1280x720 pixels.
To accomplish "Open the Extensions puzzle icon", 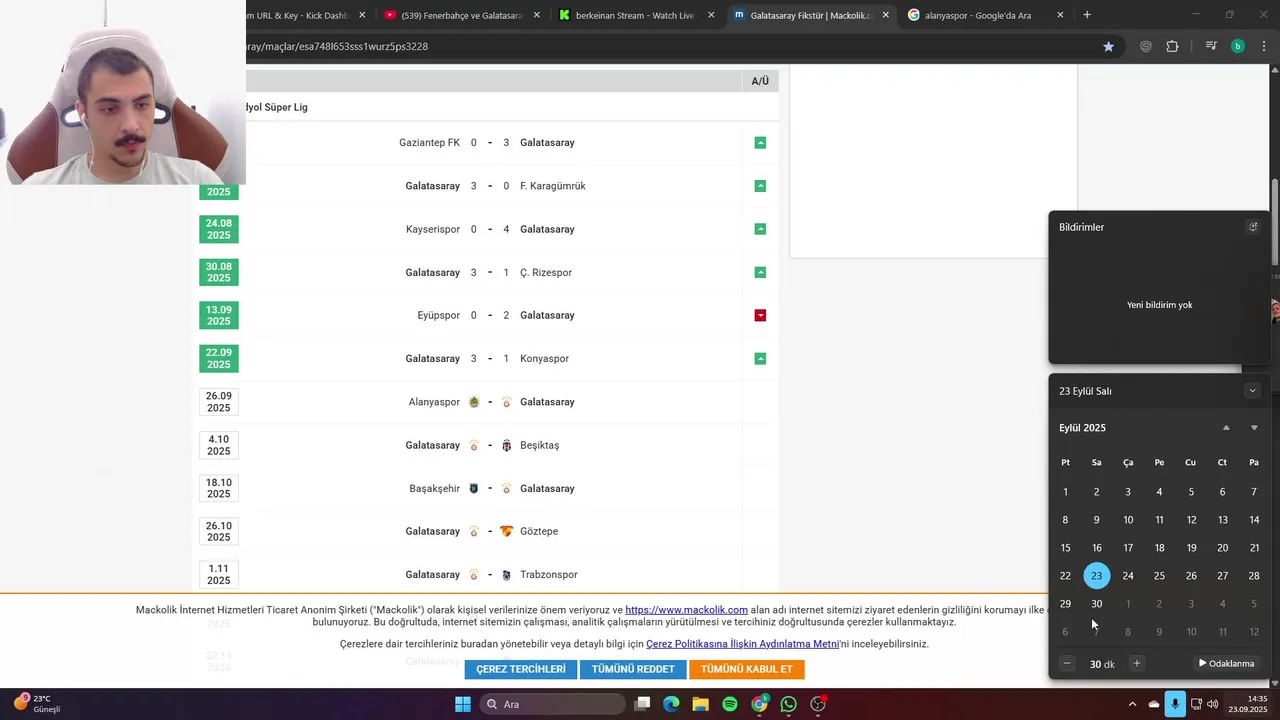I will [x=1172, y=46].
